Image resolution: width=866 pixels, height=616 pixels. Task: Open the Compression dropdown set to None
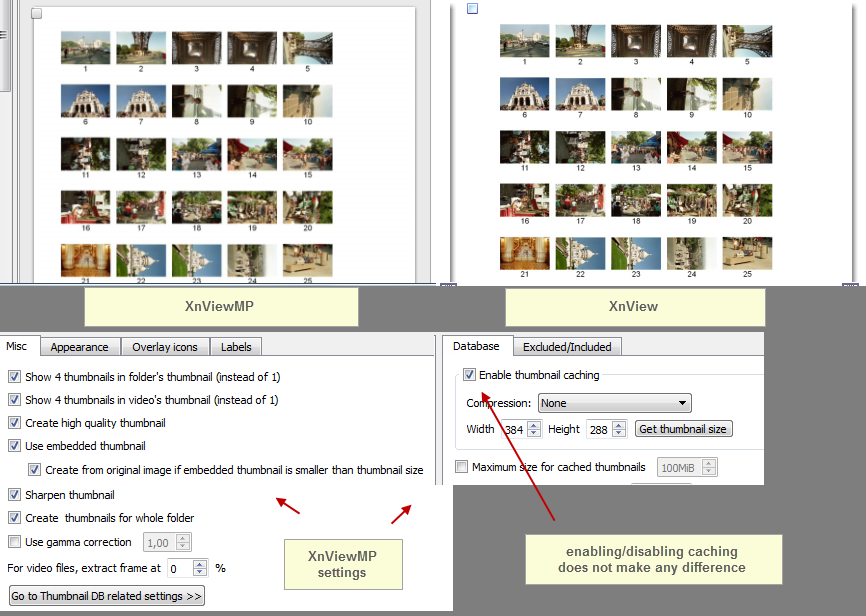point(615,403)
